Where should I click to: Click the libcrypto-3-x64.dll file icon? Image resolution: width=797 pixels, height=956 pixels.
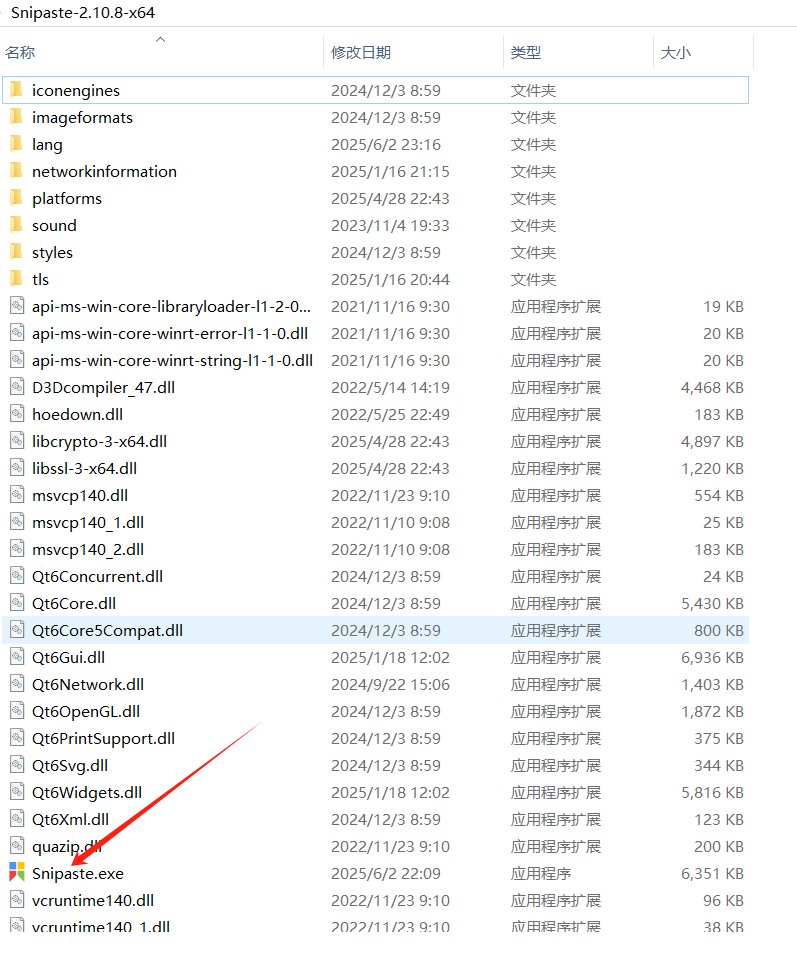point(17,441)
